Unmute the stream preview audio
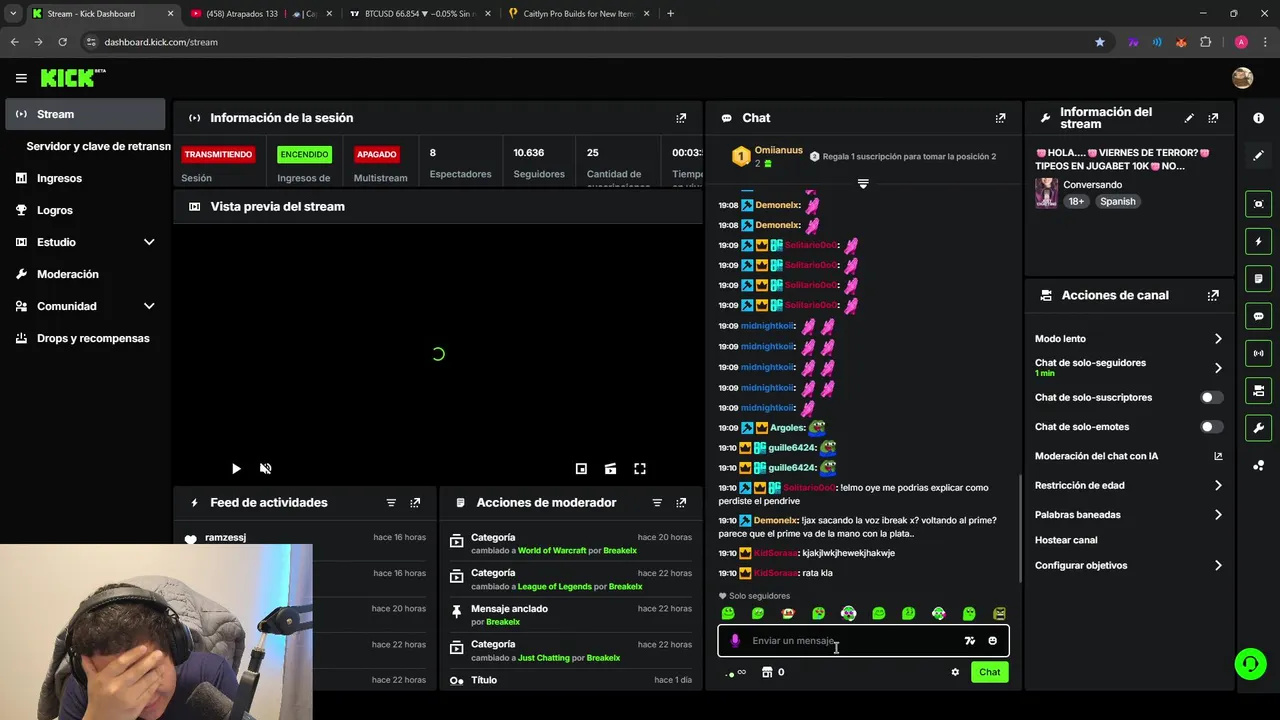This screenshot has height=720, width=1280. (x=265, y=468)
